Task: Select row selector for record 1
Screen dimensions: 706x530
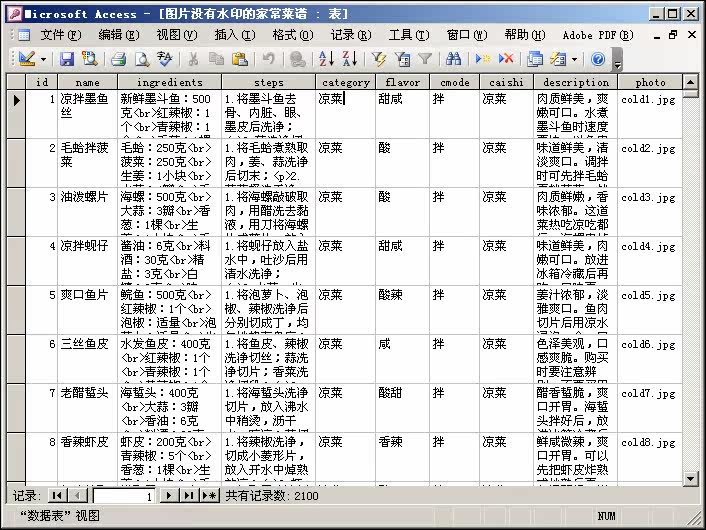Action: click(x=16, y=114)
